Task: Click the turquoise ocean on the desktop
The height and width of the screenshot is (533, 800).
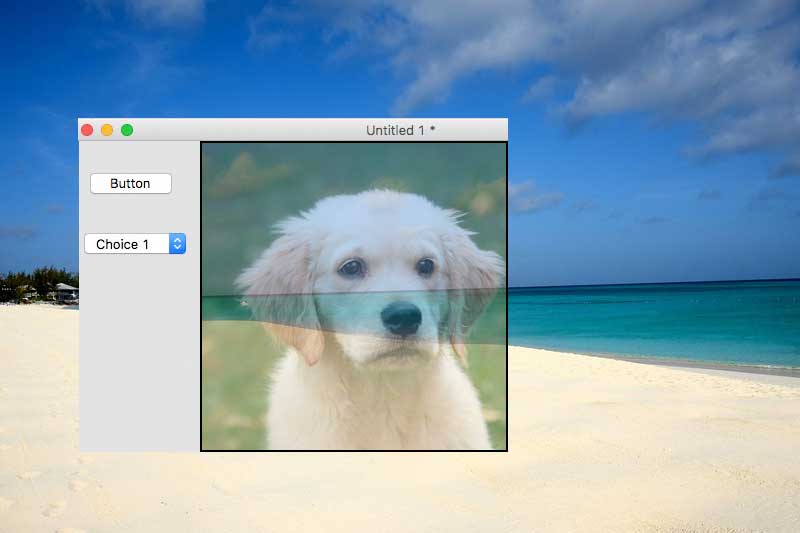Action: (650, 320)
